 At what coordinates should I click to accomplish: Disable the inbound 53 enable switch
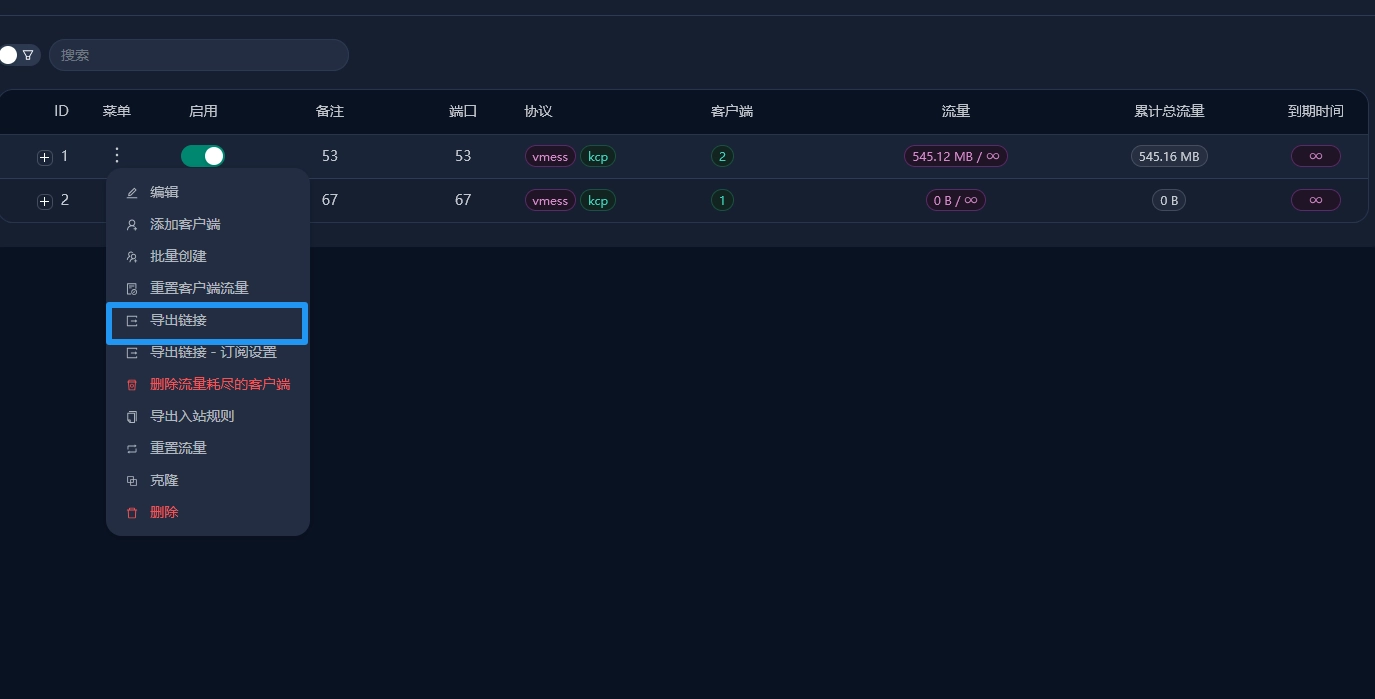click(x=203, y=156)
